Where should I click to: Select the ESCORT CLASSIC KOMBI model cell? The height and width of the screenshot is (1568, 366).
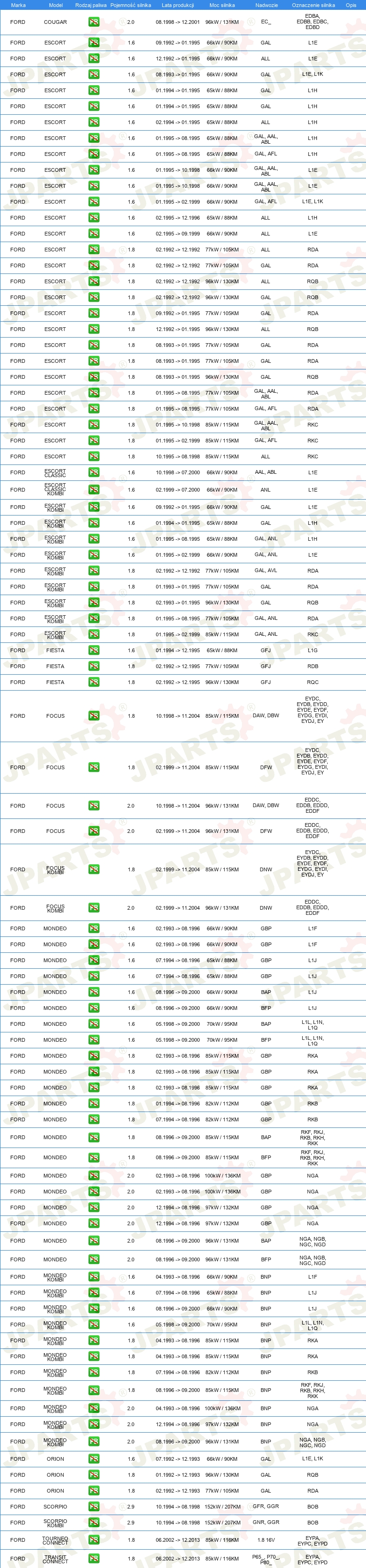pos(55,489)
